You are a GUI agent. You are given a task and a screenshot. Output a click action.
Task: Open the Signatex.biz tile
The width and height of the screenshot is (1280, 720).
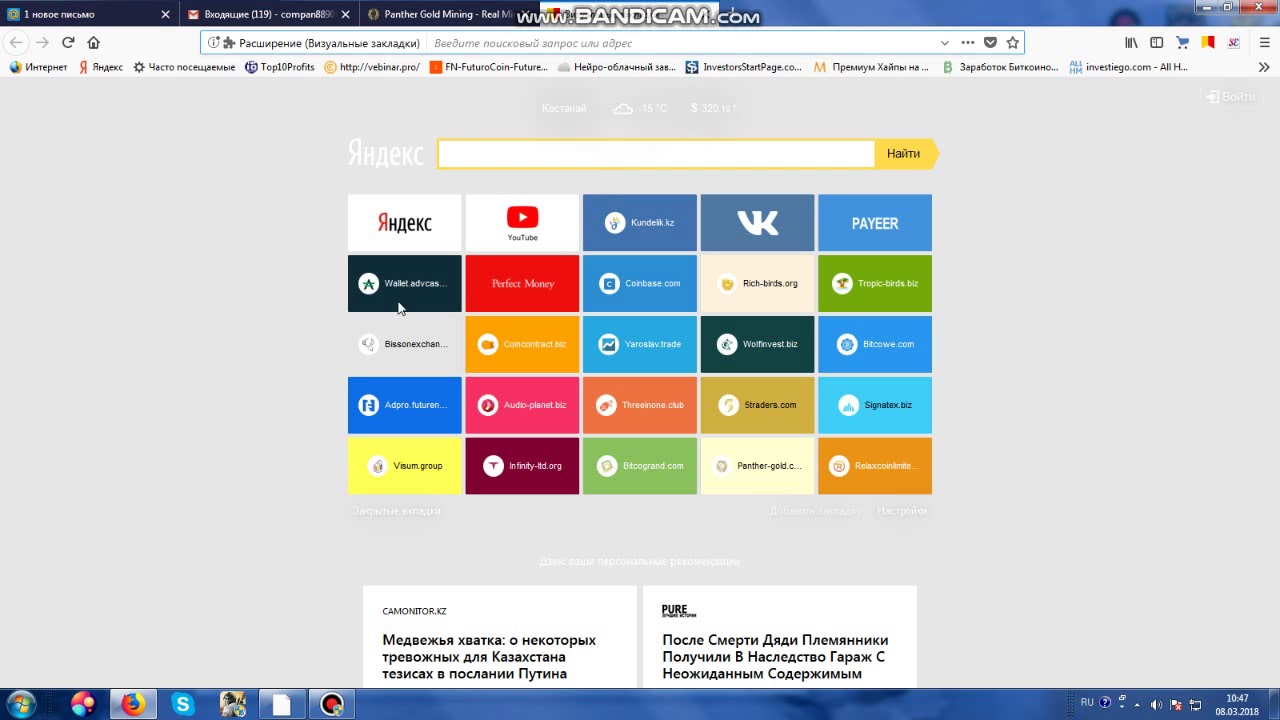[875, 405]
